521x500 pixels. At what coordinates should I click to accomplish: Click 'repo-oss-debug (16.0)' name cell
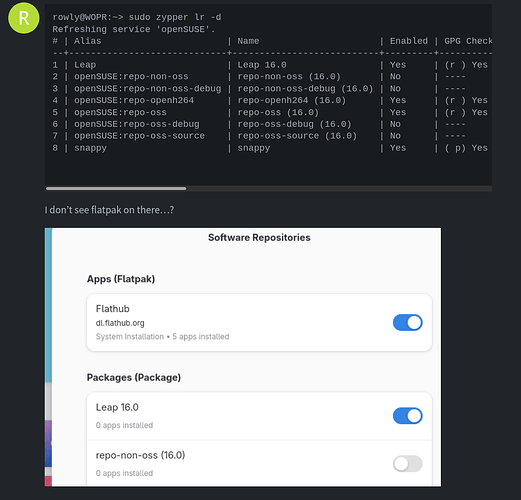click(x=294, y=124)
